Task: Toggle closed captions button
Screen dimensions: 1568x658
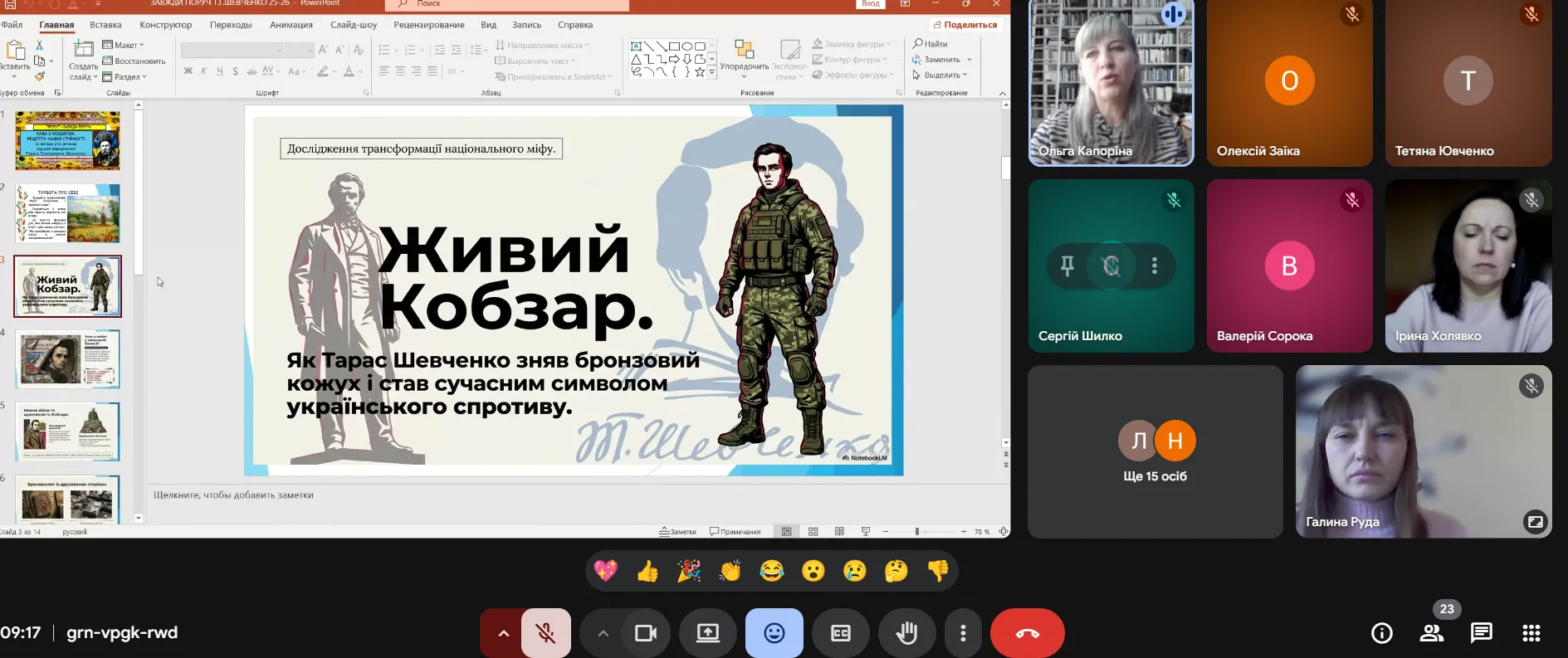Action: tap(840, 633)
